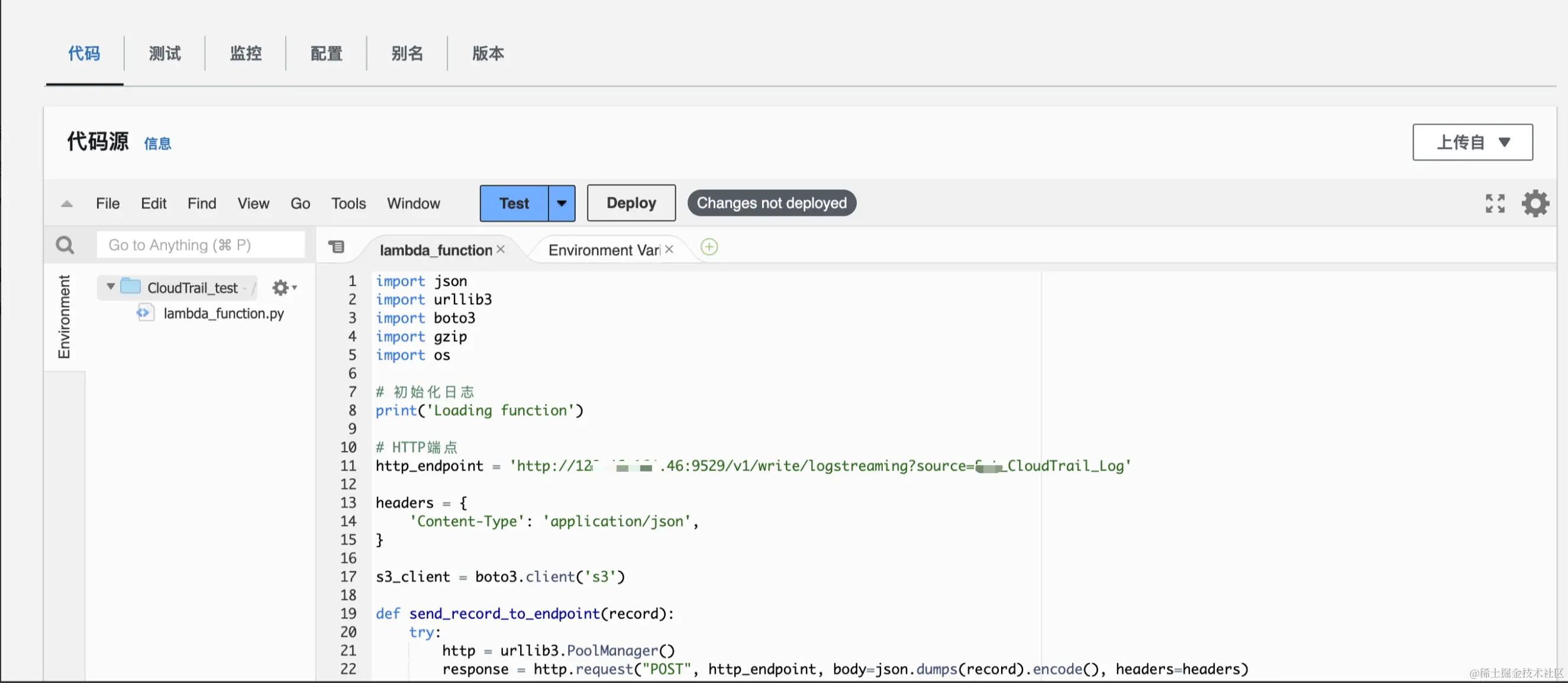Open the Test button dropdown arrow
Viewport: 1568px width, 683px height.
(x=561, y=204)
